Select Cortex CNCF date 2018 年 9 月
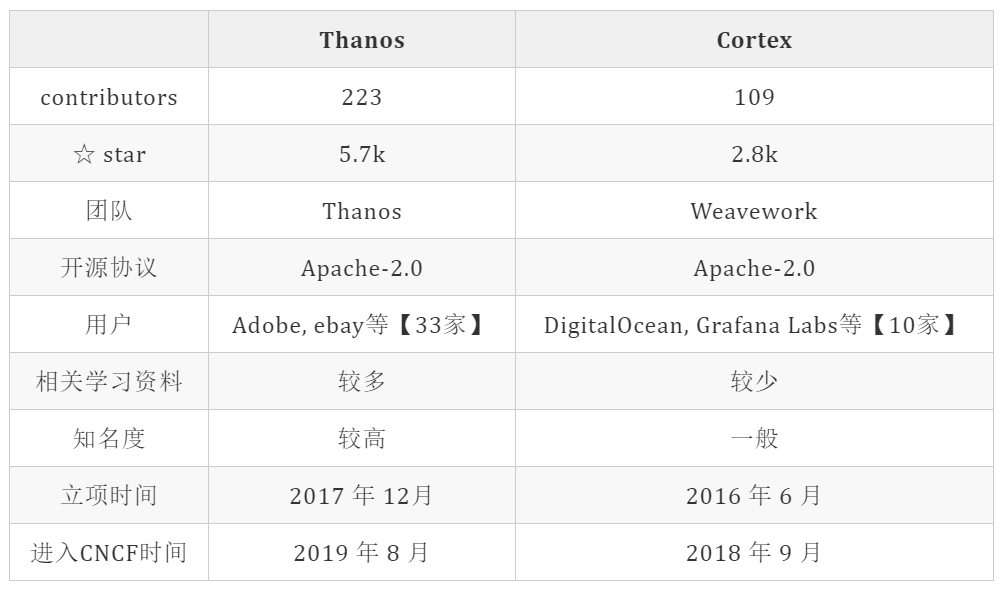Screen dimensions: 1001x589 click(x=754, y=553)
